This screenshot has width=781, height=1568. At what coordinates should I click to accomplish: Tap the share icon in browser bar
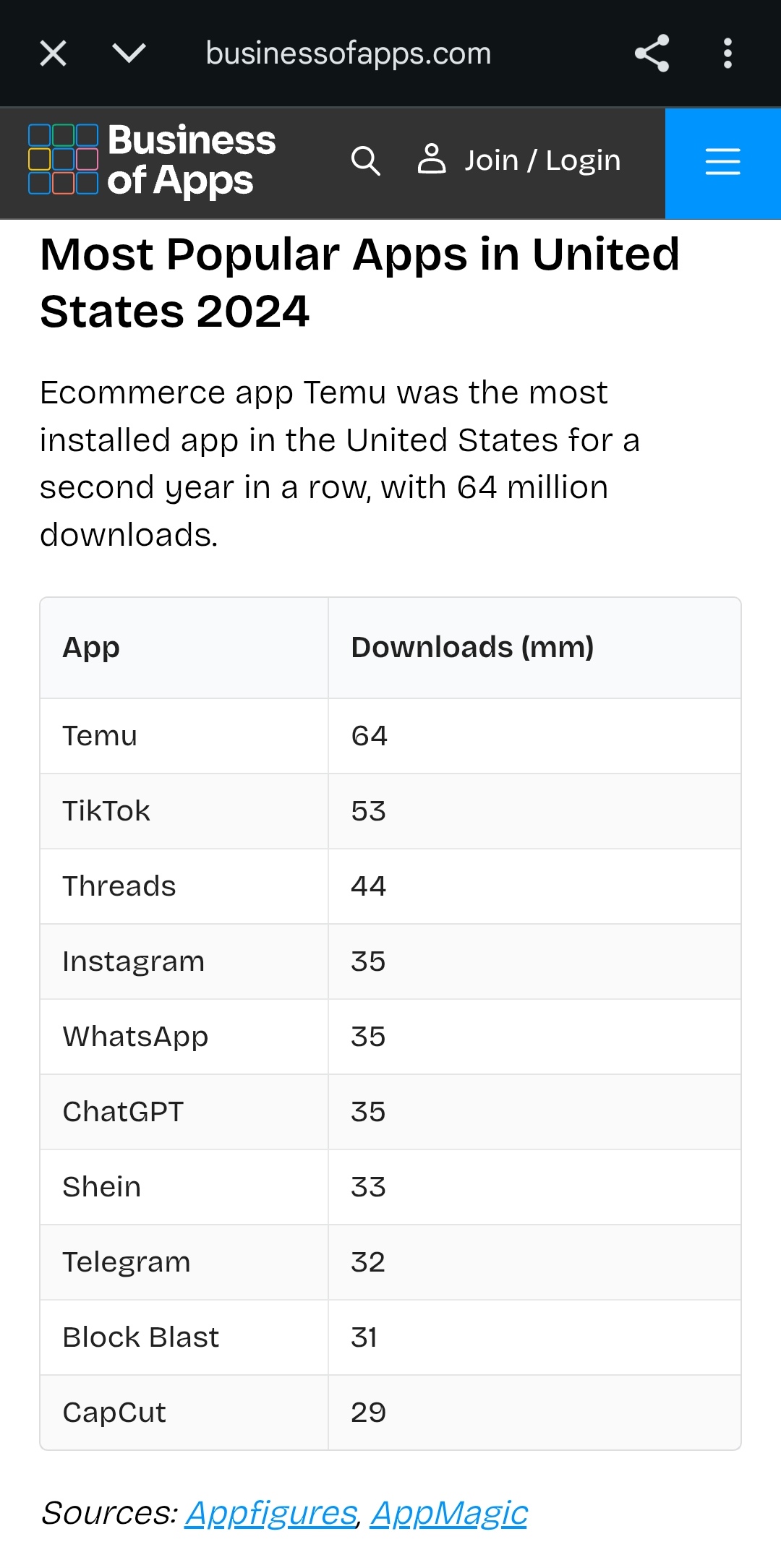652,53
